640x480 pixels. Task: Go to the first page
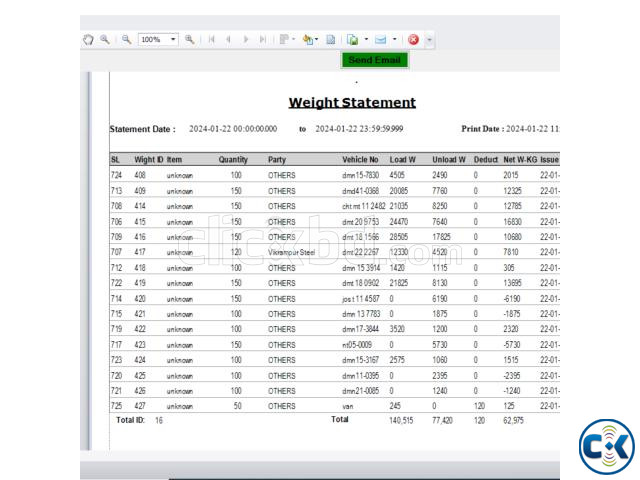point(211,40)
